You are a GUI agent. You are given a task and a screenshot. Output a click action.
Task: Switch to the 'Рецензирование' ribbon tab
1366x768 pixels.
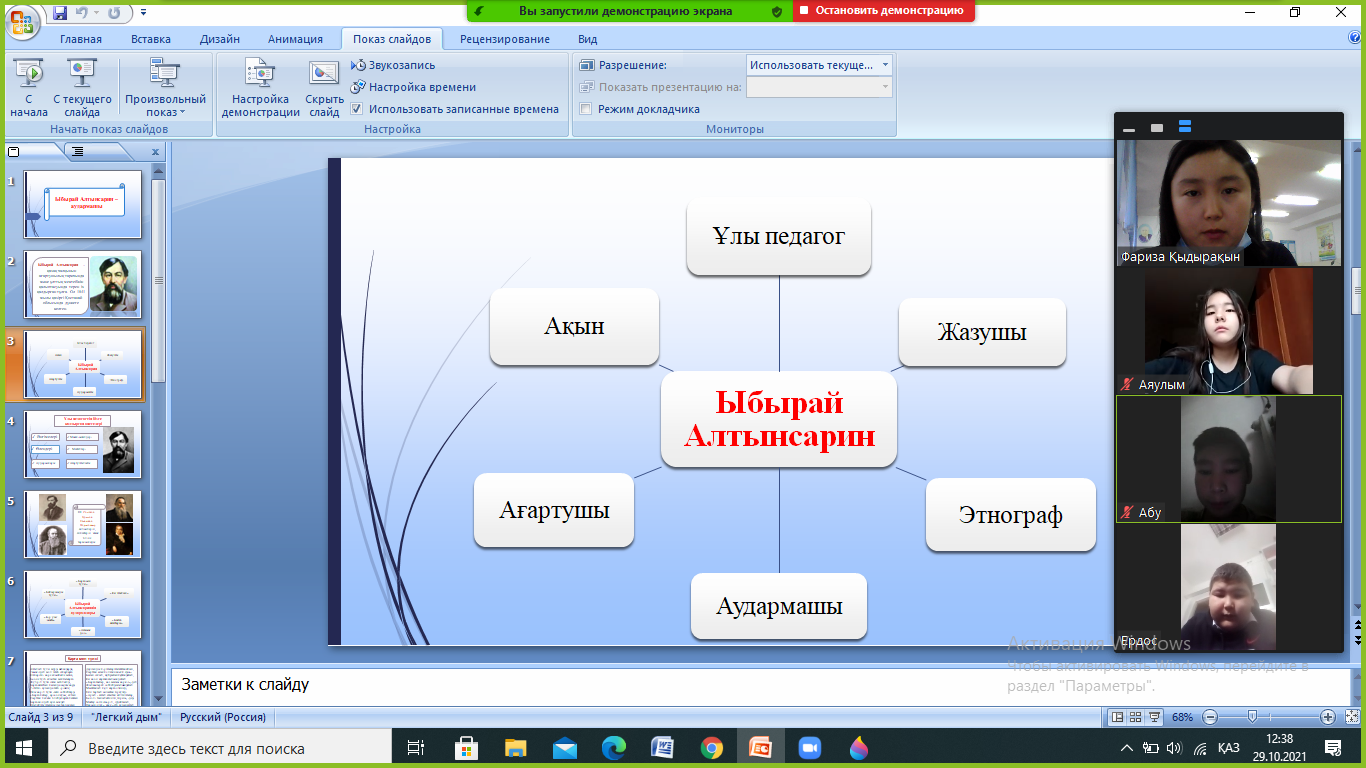click(504, 39)
